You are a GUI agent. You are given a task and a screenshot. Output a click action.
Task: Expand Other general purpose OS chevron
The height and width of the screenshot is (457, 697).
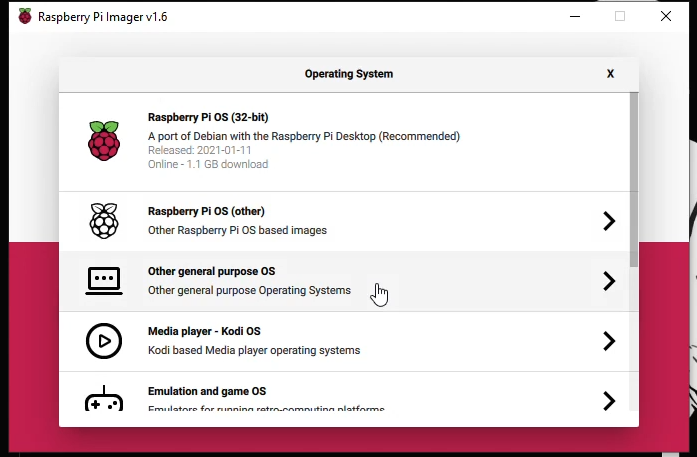pyautogui.click(x=609, y=281)
